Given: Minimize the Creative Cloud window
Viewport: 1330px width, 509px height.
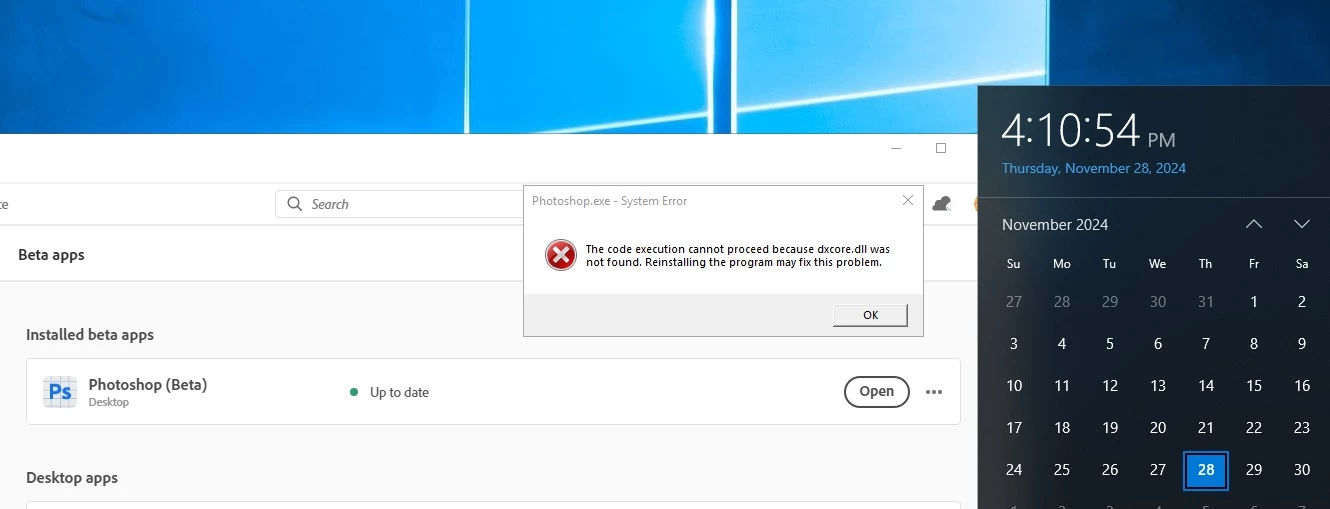Looking at the screenshot, I should pyautogui.click(x=896, y=148).
